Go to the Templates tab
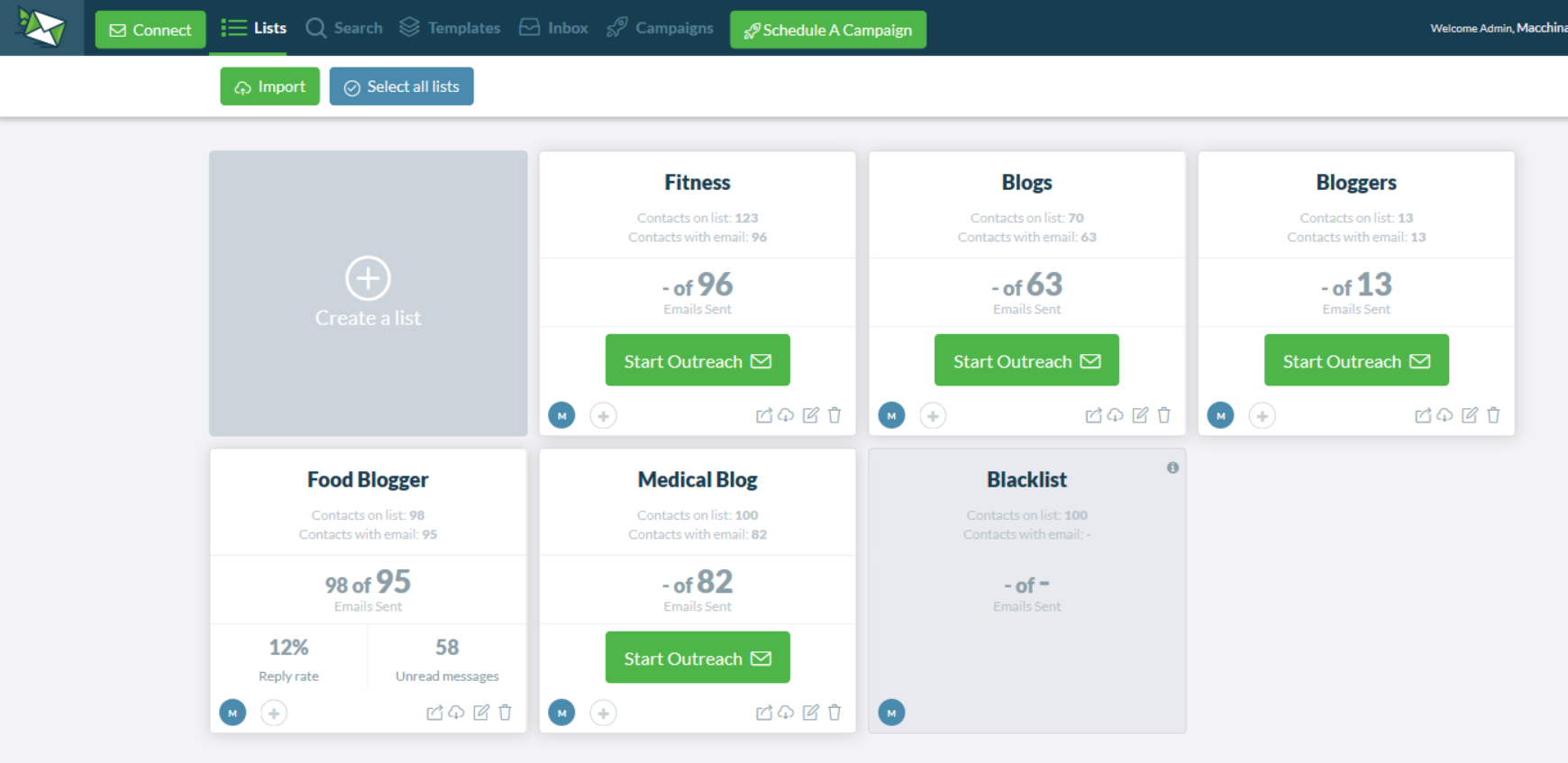This screenshot has width=1568, height=763. 450,28
